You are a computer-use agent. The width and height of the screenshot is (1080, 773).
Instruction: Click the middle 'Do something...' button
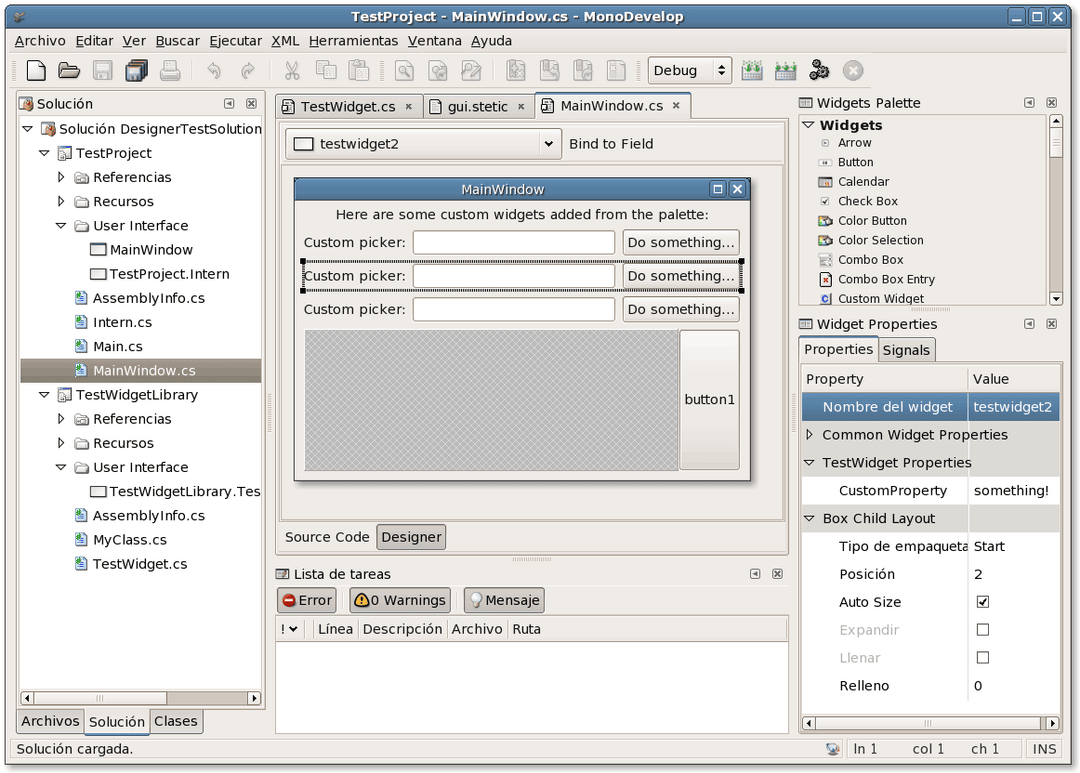(x=681, y=275)
